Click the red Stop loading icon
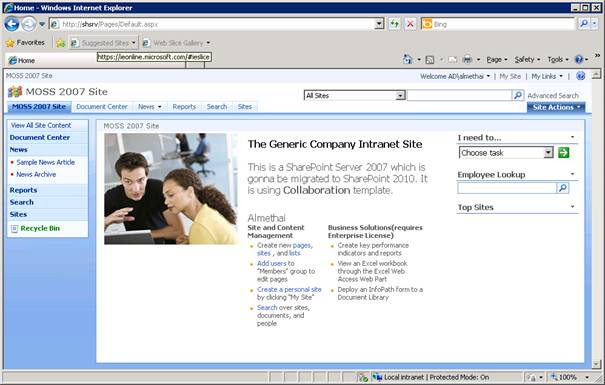605x385 pixels. pos(410,24)
